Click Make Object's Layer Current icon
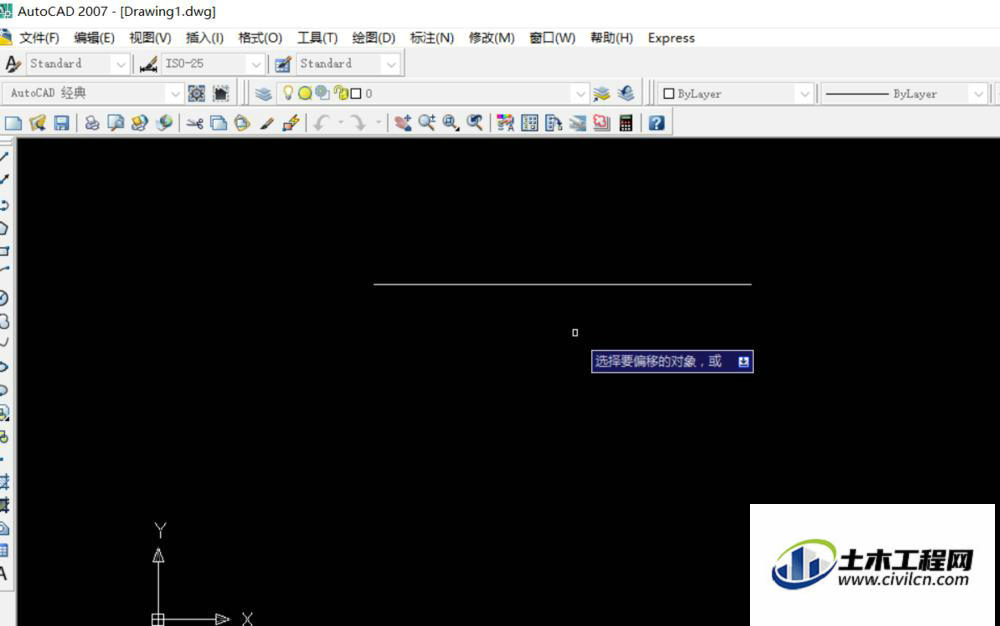The height and width of the screenshot is (626, 1000). [x=601, y=94]
